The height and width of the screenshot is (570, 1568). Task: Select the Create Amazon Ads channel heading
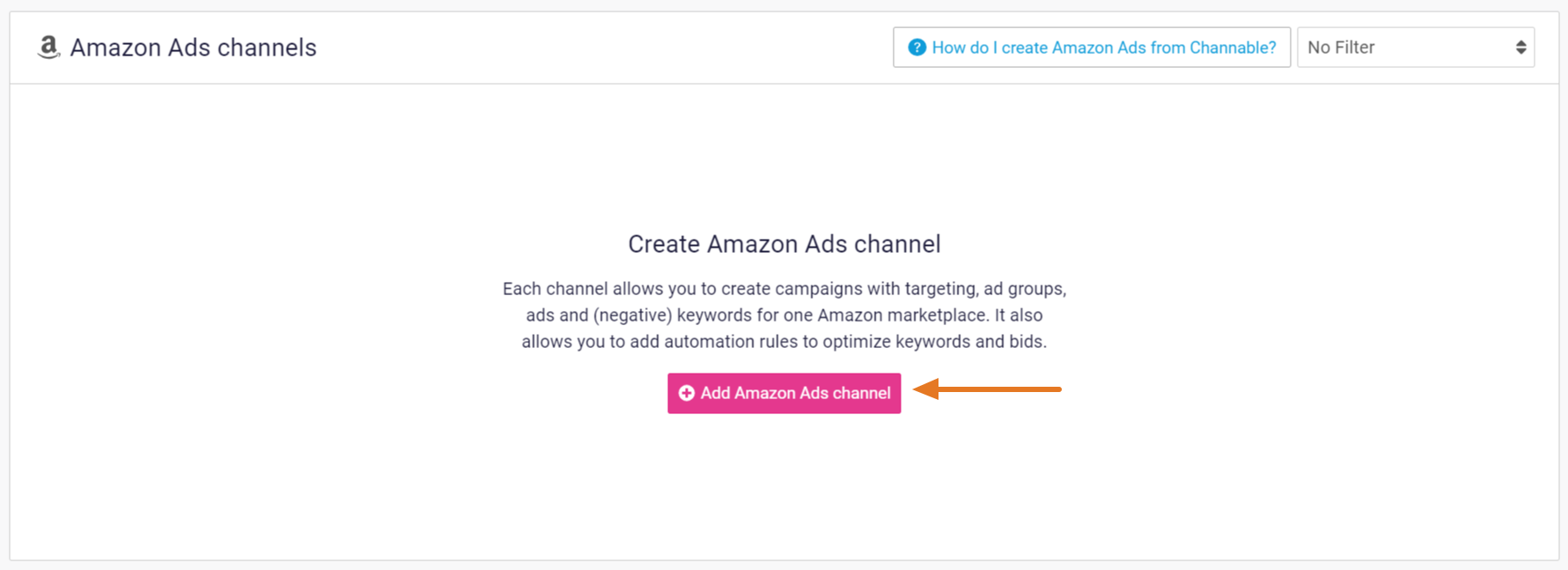[784, 244]
